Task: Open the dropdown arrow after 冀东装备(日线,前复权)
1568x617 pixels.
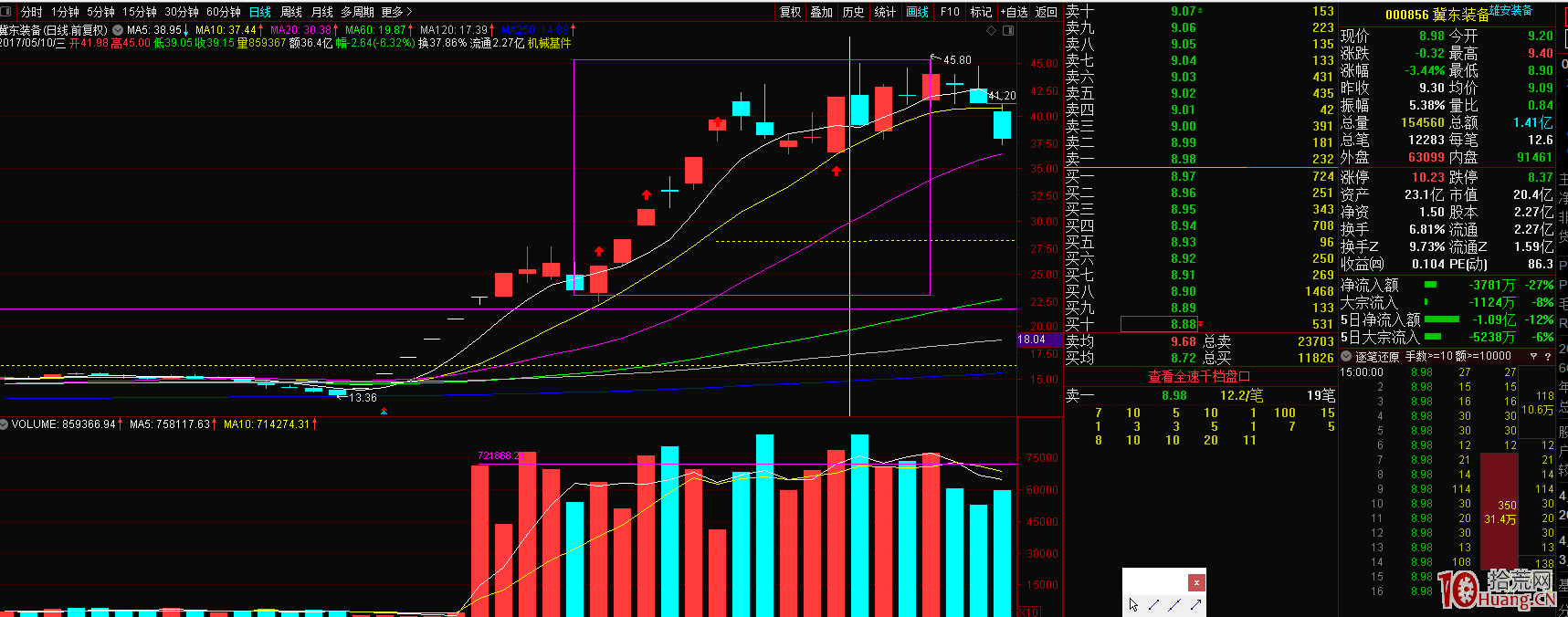Action: pos(118,30)
